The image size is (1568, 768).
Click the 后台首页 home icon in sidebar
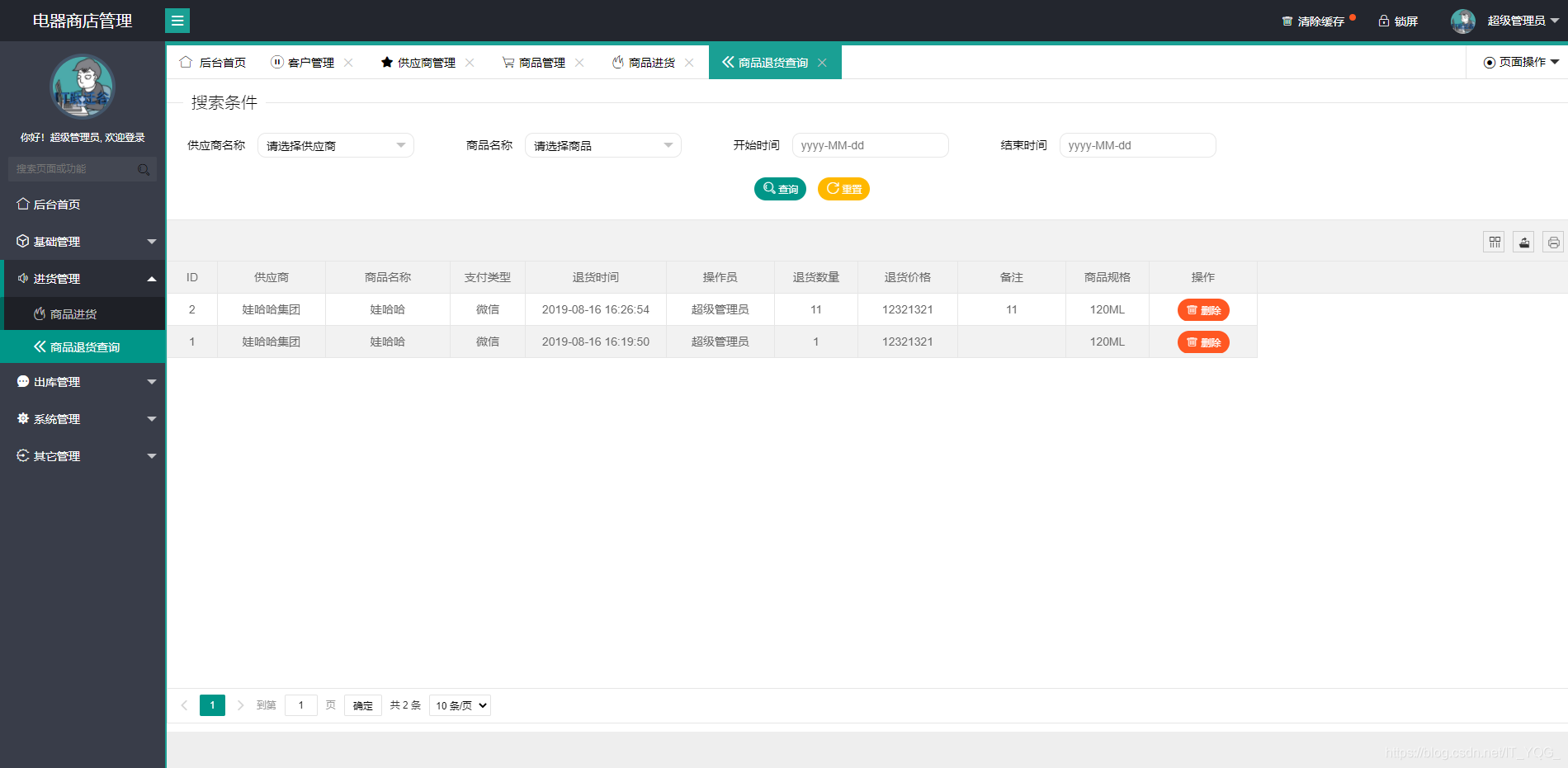22,204
